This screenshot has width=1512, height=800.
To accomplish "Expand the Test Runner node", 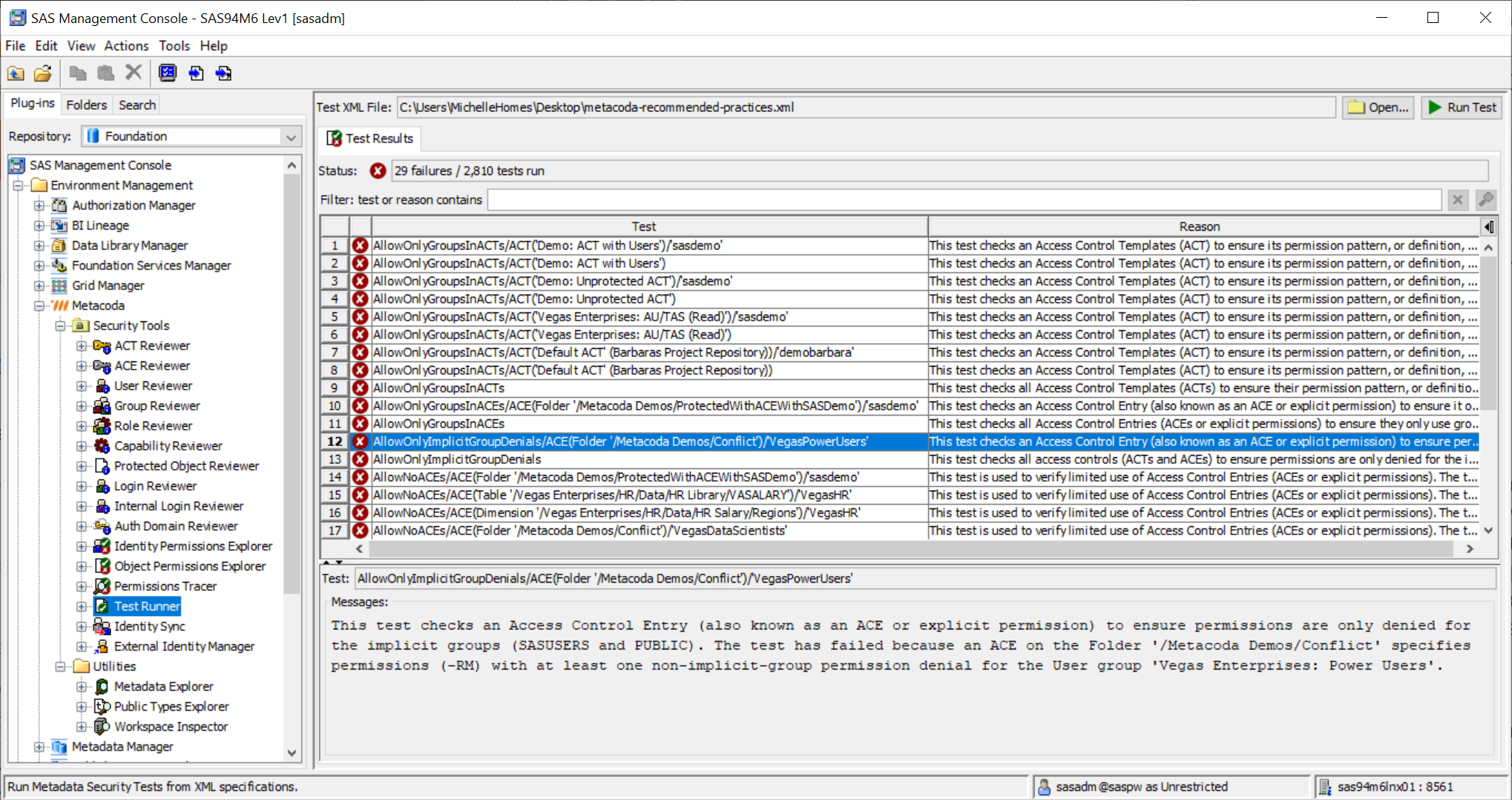I will coord(82,606).
